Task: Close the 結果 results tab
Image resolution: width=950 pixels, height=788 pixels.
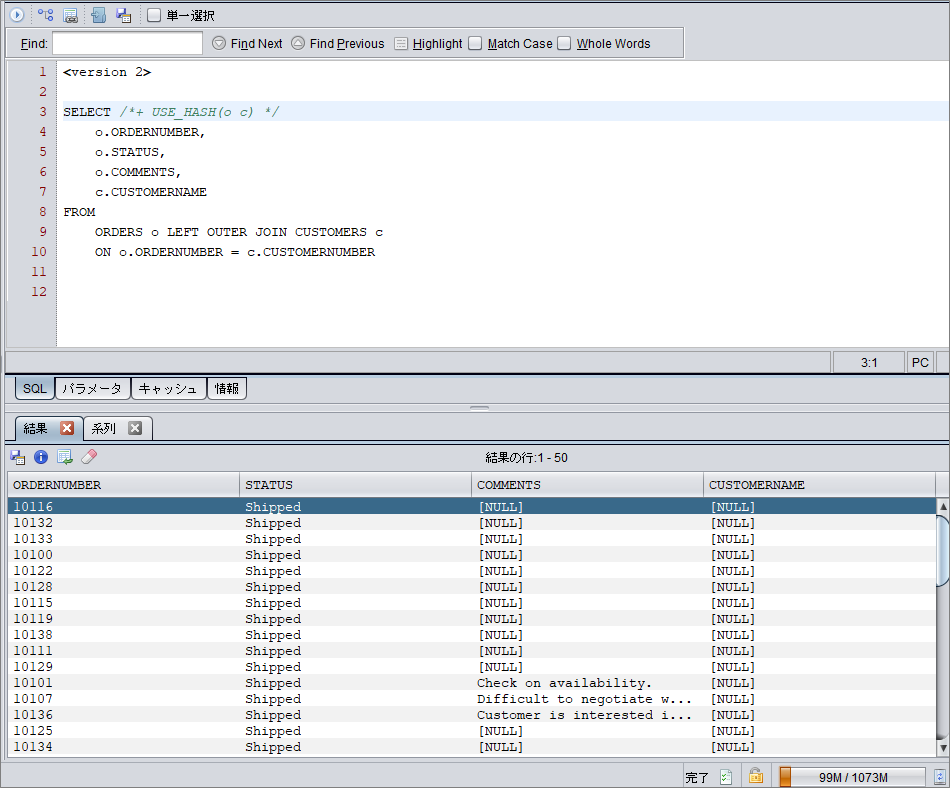Action: coord(67,428)
